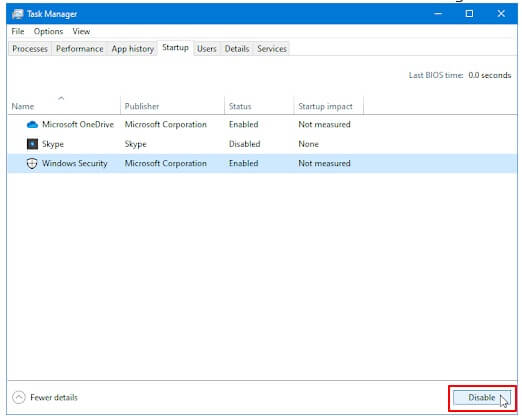The height and width of the screenshot is (418, 522).
Task: Click Skype's None startup impact value
Action: [308, 144]
